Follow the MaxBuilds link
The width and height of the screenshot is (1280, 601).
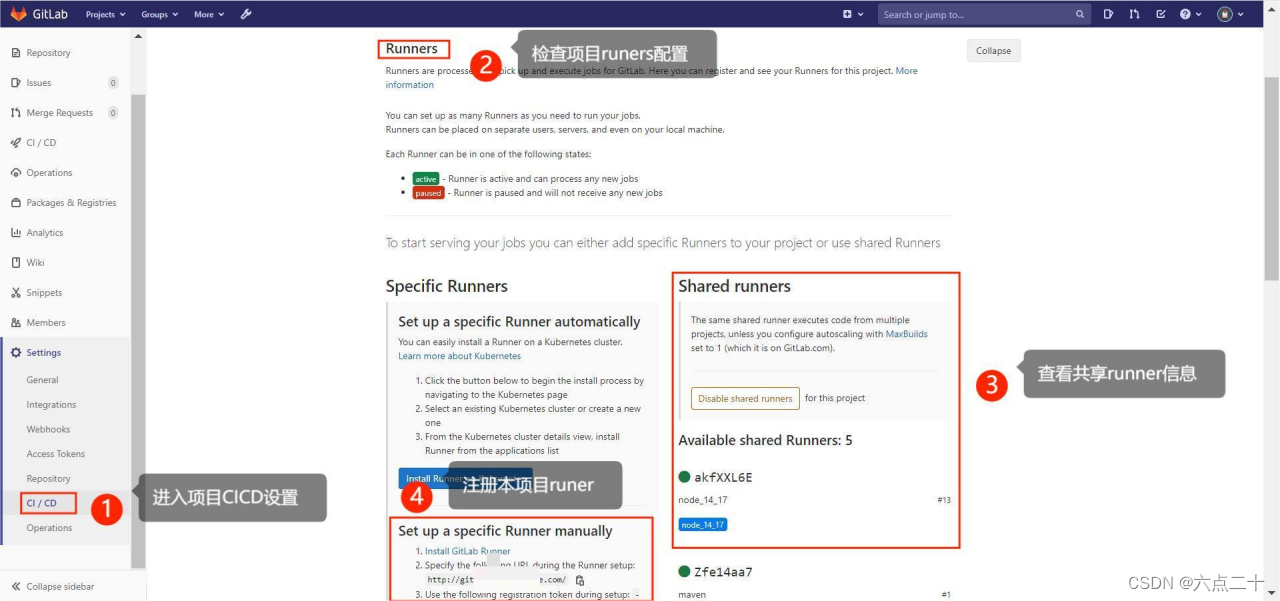[x=906, y=334]
